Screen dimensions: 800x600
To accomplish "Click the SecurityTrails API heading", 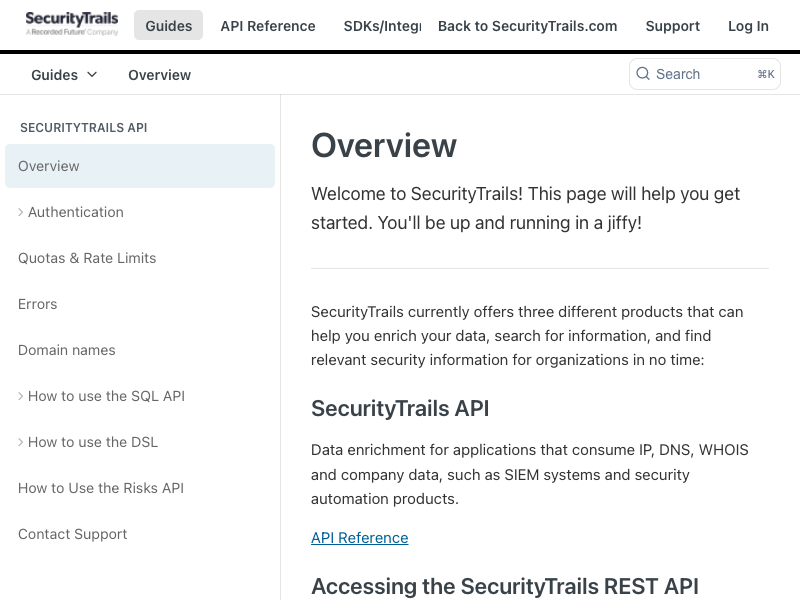I will (x=400, y=408).
